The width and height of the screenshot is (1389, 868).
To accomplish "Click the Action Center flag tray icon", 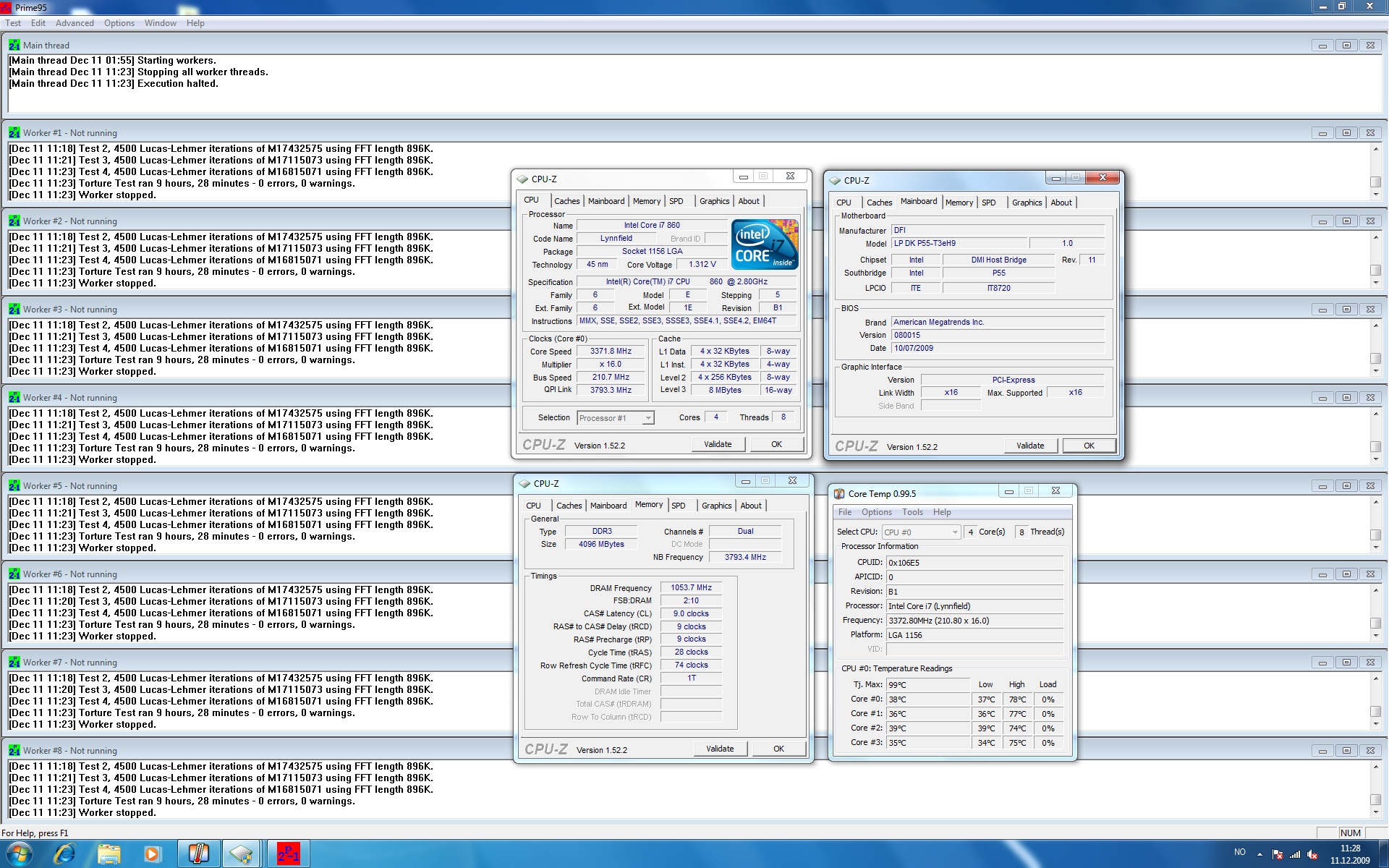I will 1278,854.
